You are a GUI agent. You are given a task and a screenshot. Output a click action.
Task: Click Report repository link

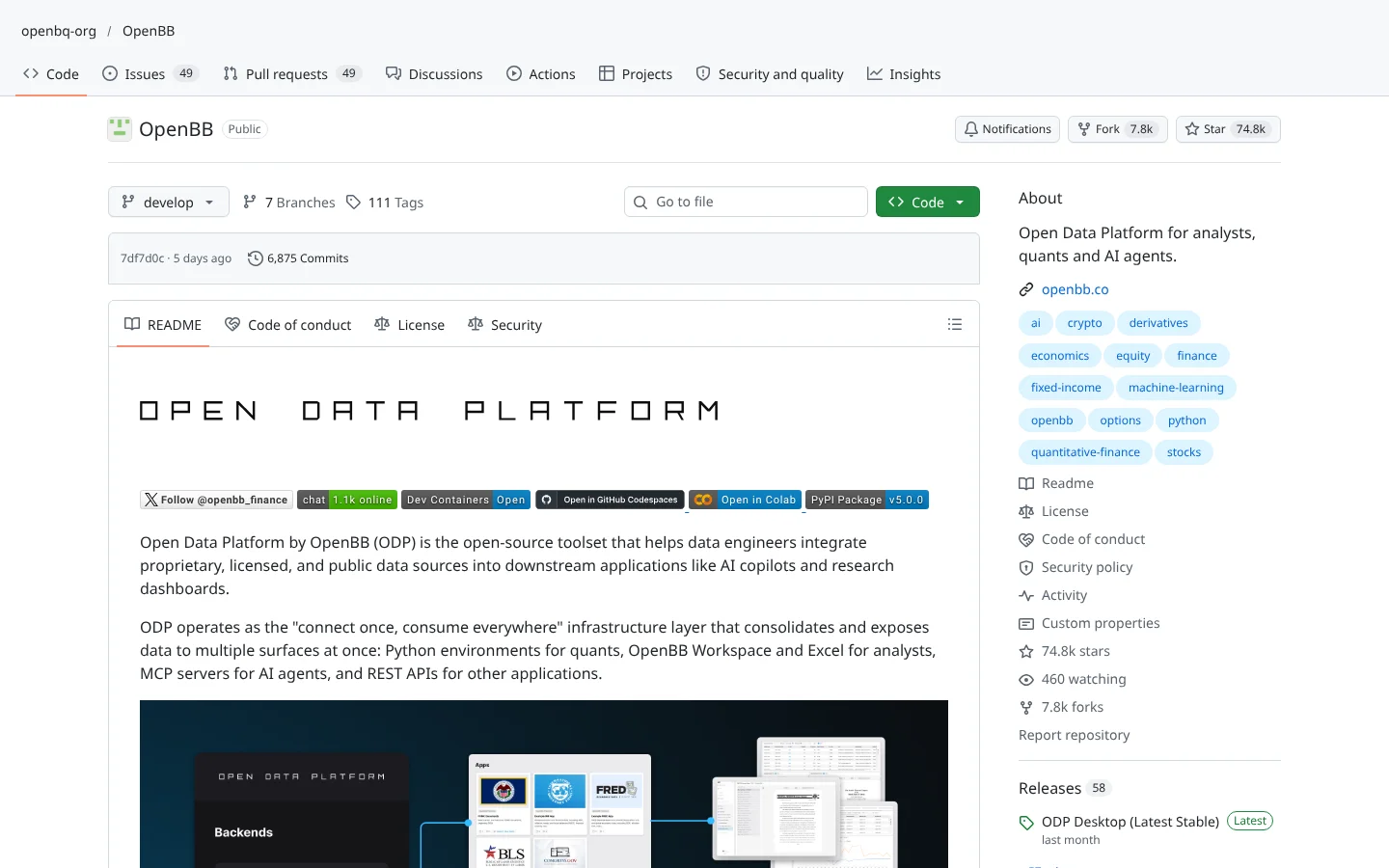click(1074, 735)
